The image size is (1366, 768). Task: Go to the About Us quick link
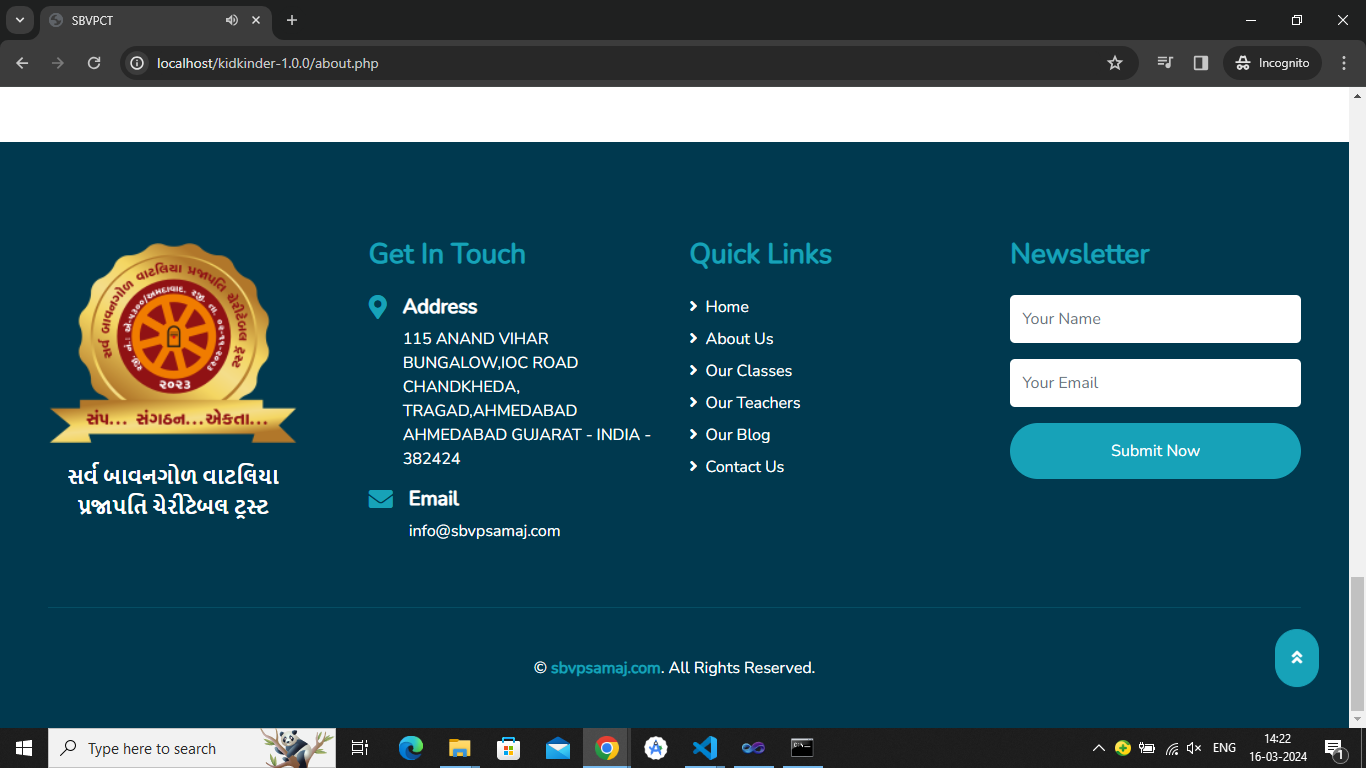(739, 339)
